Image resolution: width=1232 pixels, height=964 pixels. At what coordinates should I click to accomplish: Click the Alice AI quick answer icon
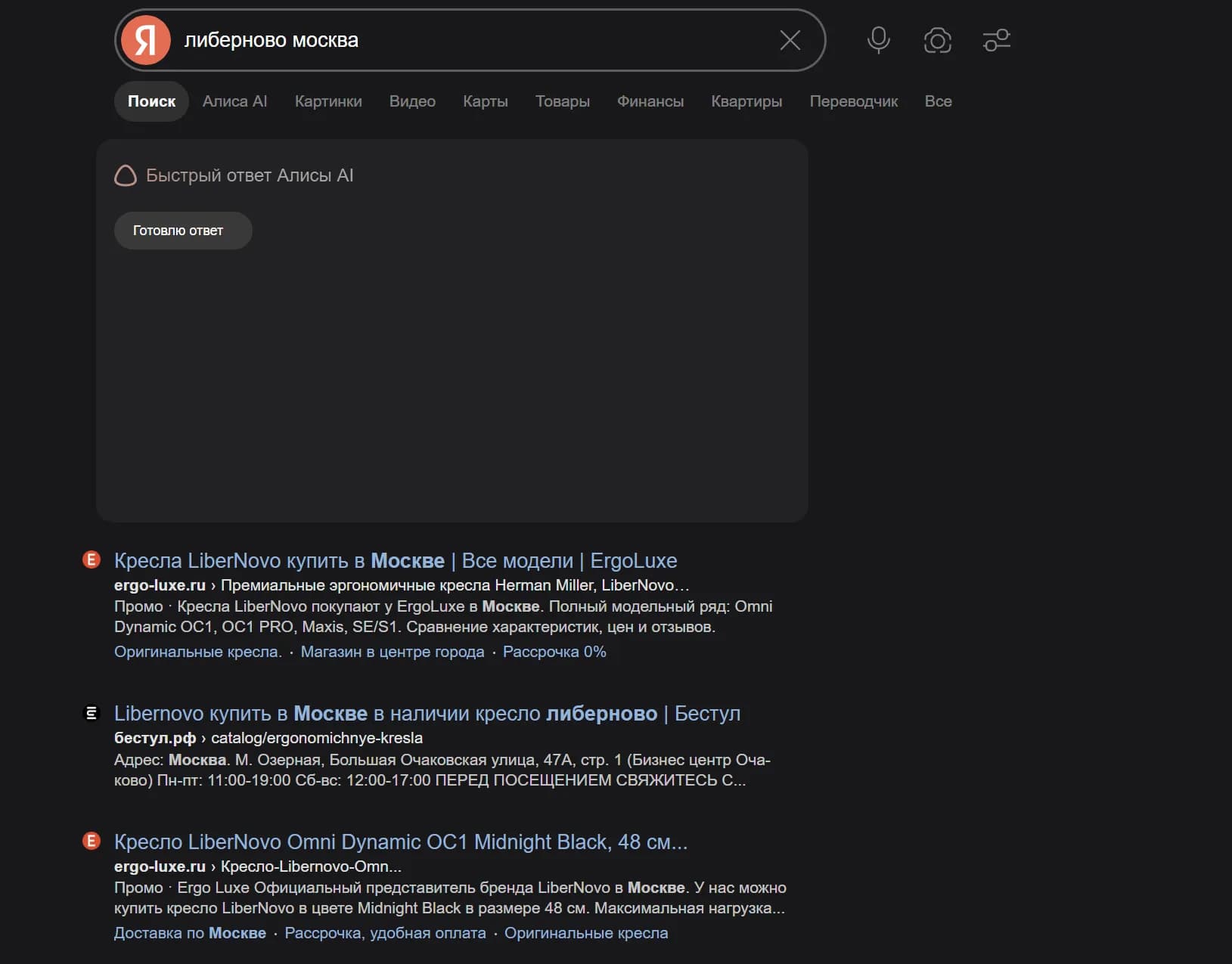[126, 175]
